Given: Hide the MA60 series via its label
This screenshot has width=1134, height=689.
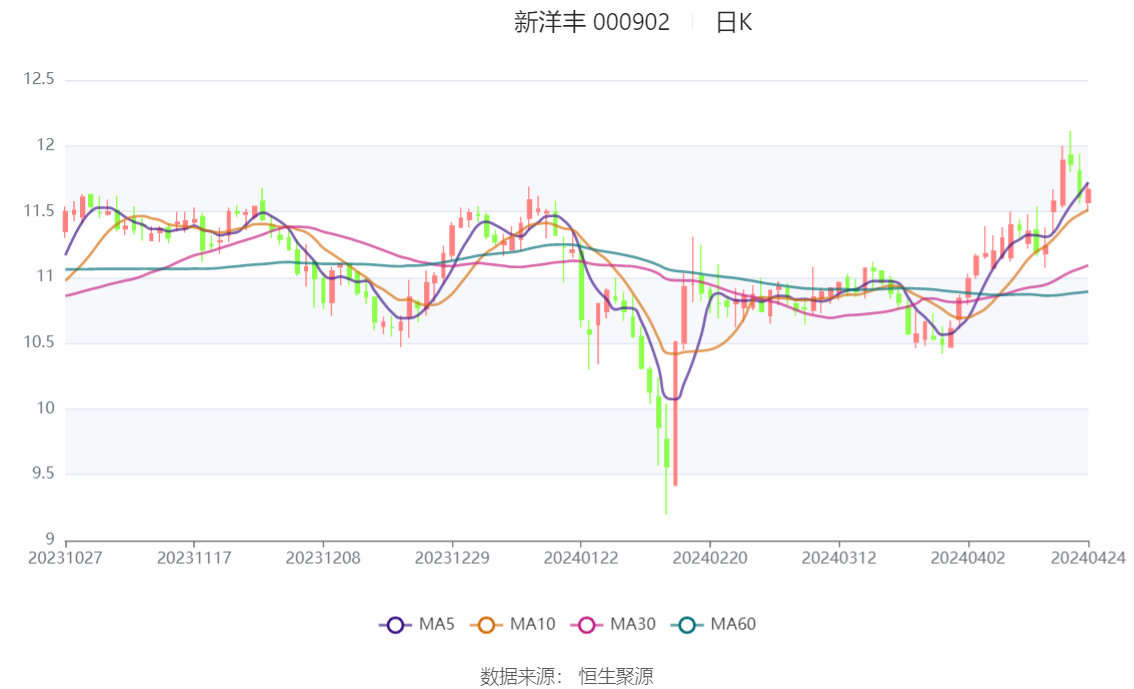Looking at the screenshot, I should coord(733,625).
